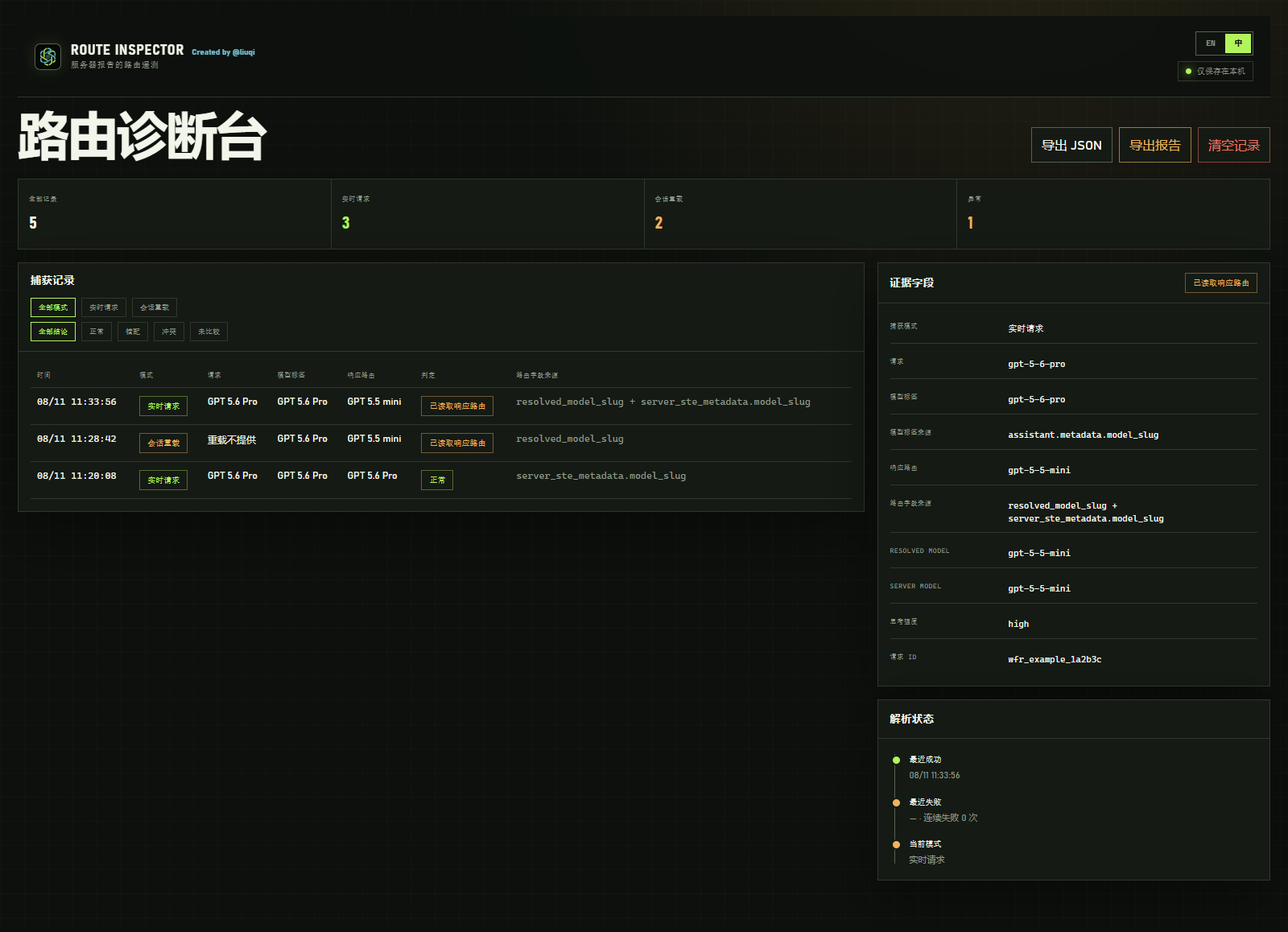This screenshot has width=1288, height=932.
Task: Click the SERVER MODEL value gpt-5-5-mini
Action: pos(1039,588)
